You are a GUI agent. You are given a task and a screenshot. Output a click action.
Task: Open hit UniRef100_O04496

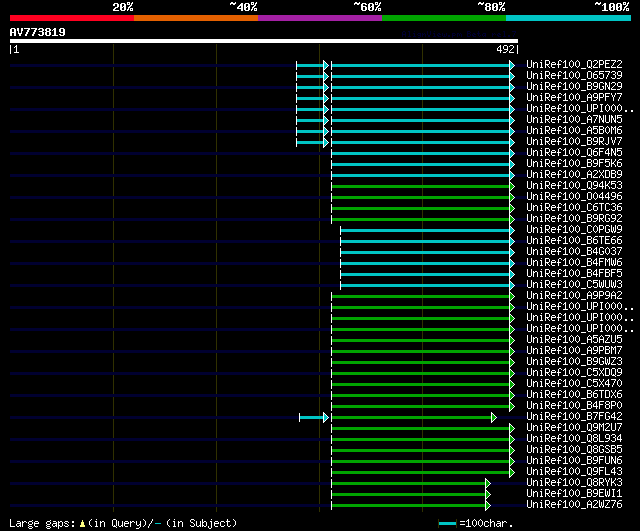(574, 197)
